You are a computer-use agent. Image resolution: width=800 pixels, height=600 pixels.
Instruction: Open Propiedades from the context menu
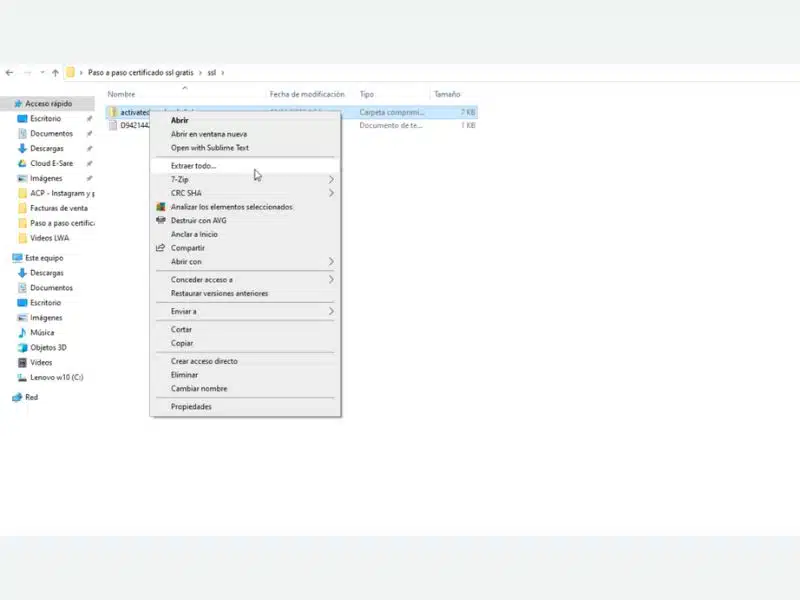[x=189, y=406]
